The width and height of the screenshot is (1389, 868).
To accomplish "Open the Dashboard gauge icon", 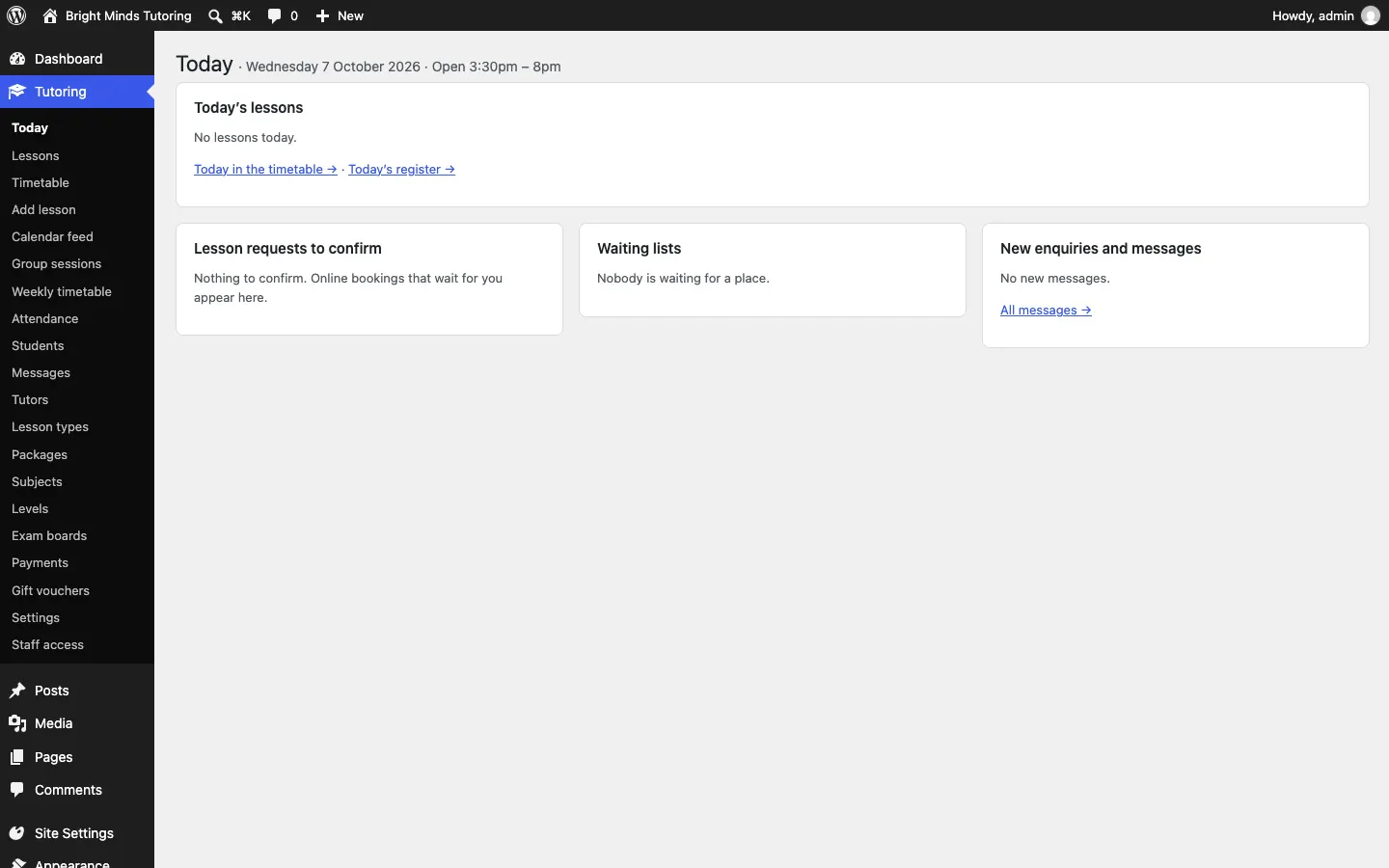I will [x=17, y=59].
